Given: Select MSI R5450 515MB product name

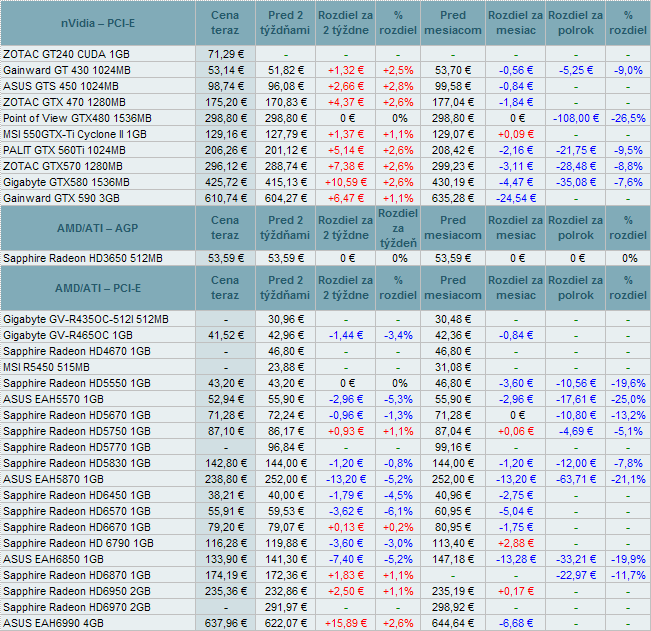Looking at the screenshot, I should coord(46,367).
